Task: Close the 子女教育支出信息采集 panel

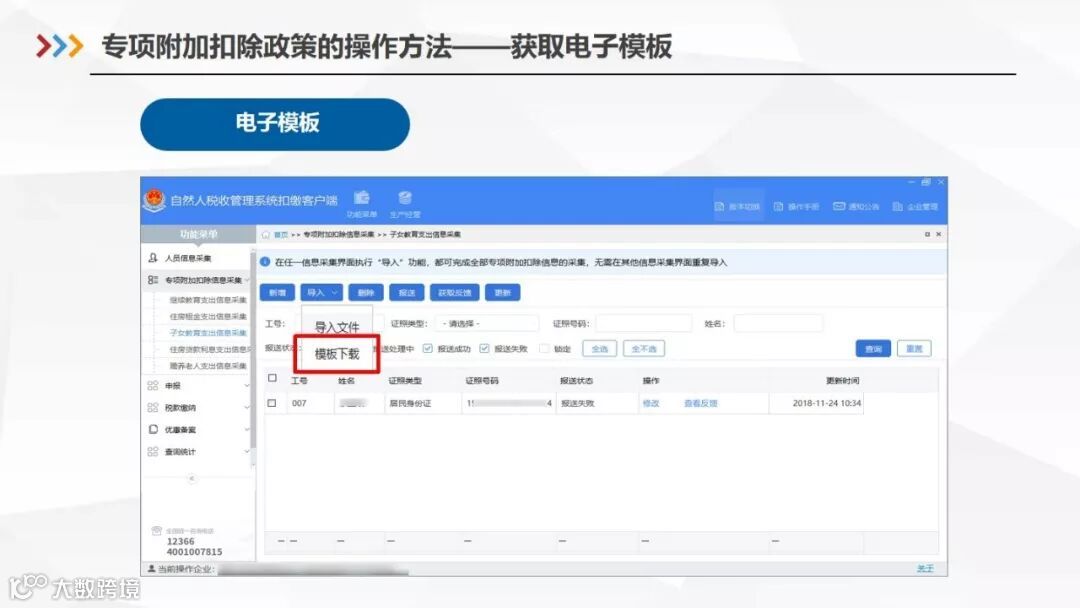Action: point(938,235)
